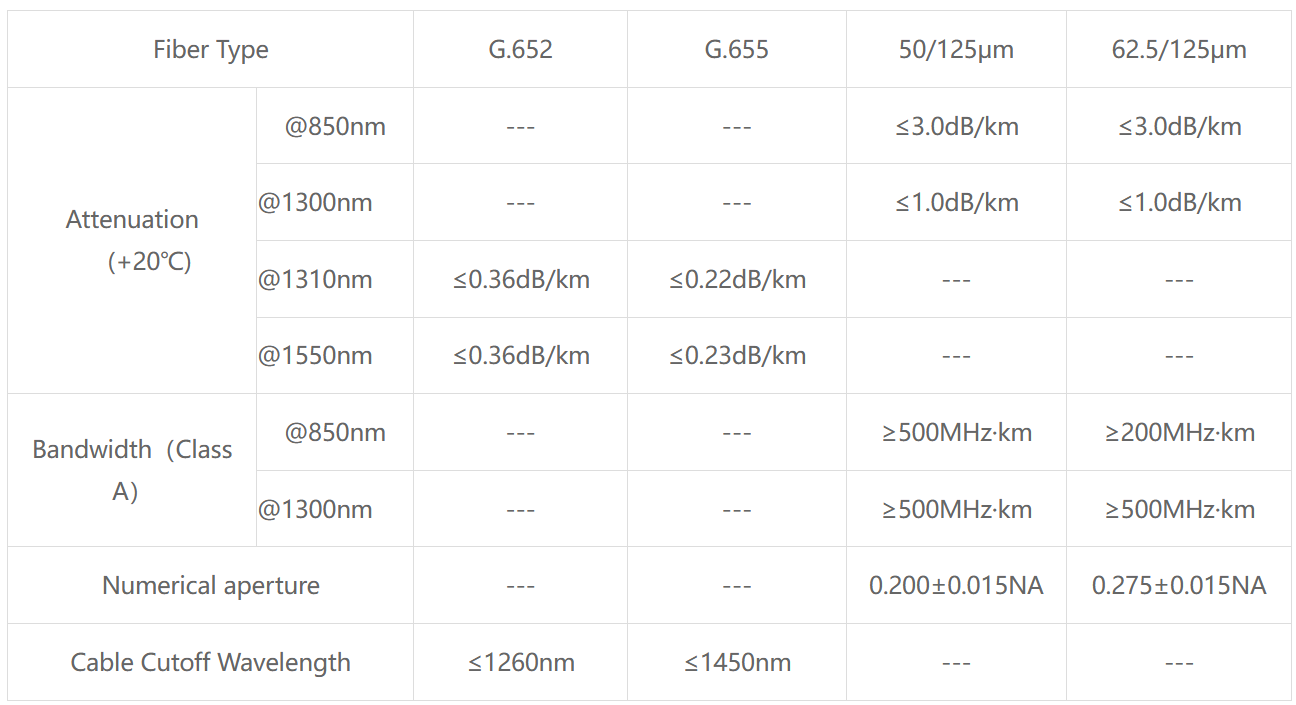The width and height of the screenshot is (1296, 705).
Task: Click the 50/125μm column header
Action: tap(956, 49)
